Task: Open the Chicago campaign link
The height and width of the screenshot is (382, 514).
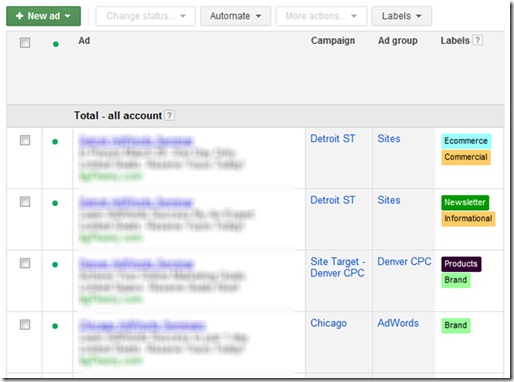Action: coord(328,323)
